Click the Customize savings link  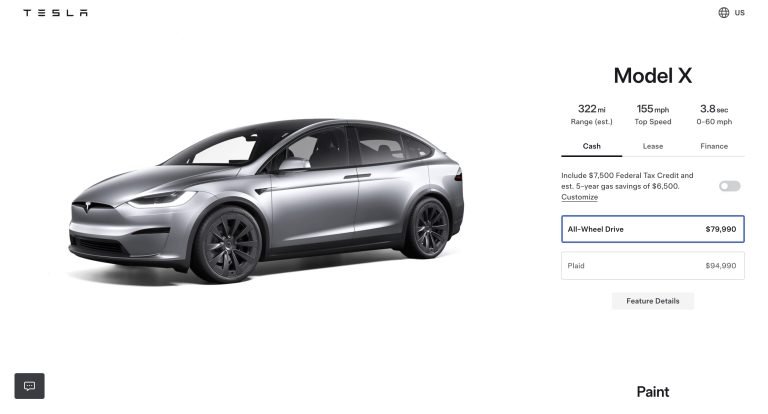pyautogui.click(x=579, y=197)
